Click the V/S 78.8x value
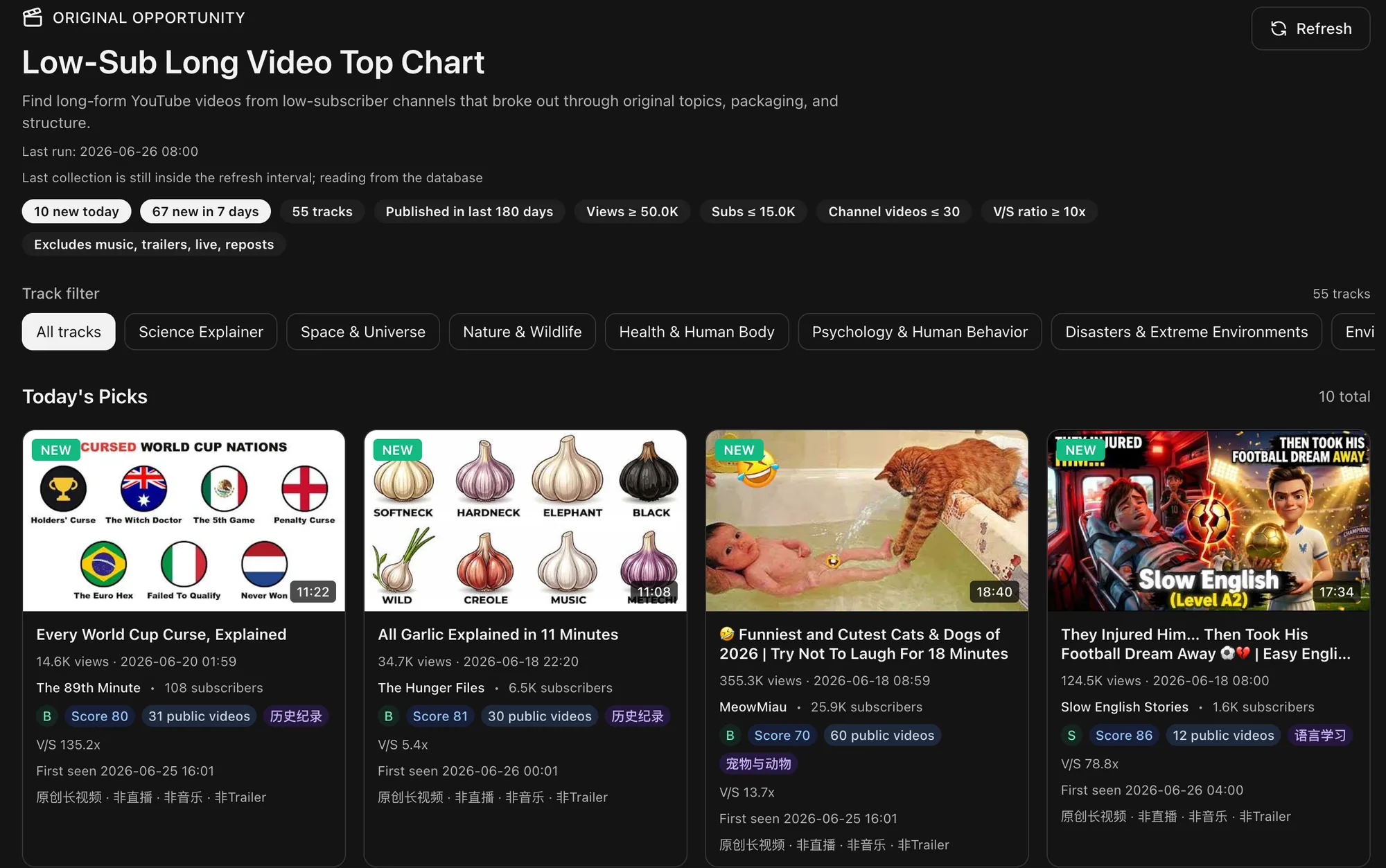Image resolution: width=1386 pixels, height=868 pixels. coord(1090,764)
